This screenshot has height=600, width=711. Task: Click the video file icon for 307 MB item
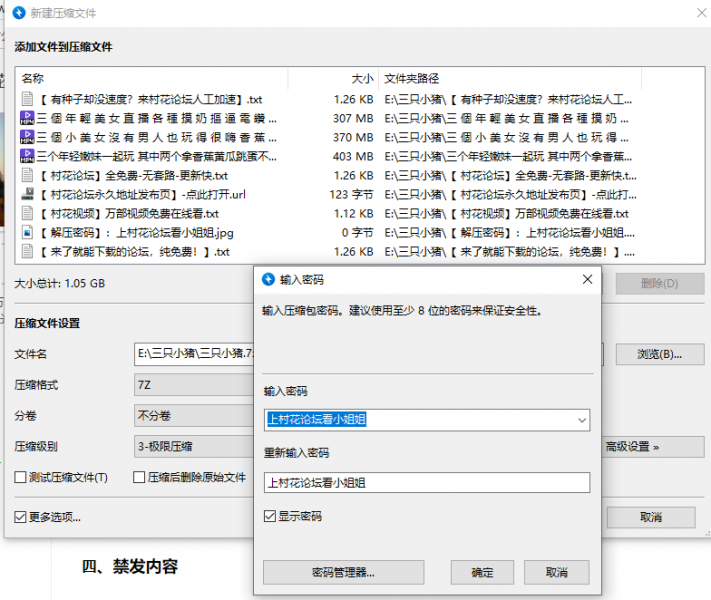28,118
